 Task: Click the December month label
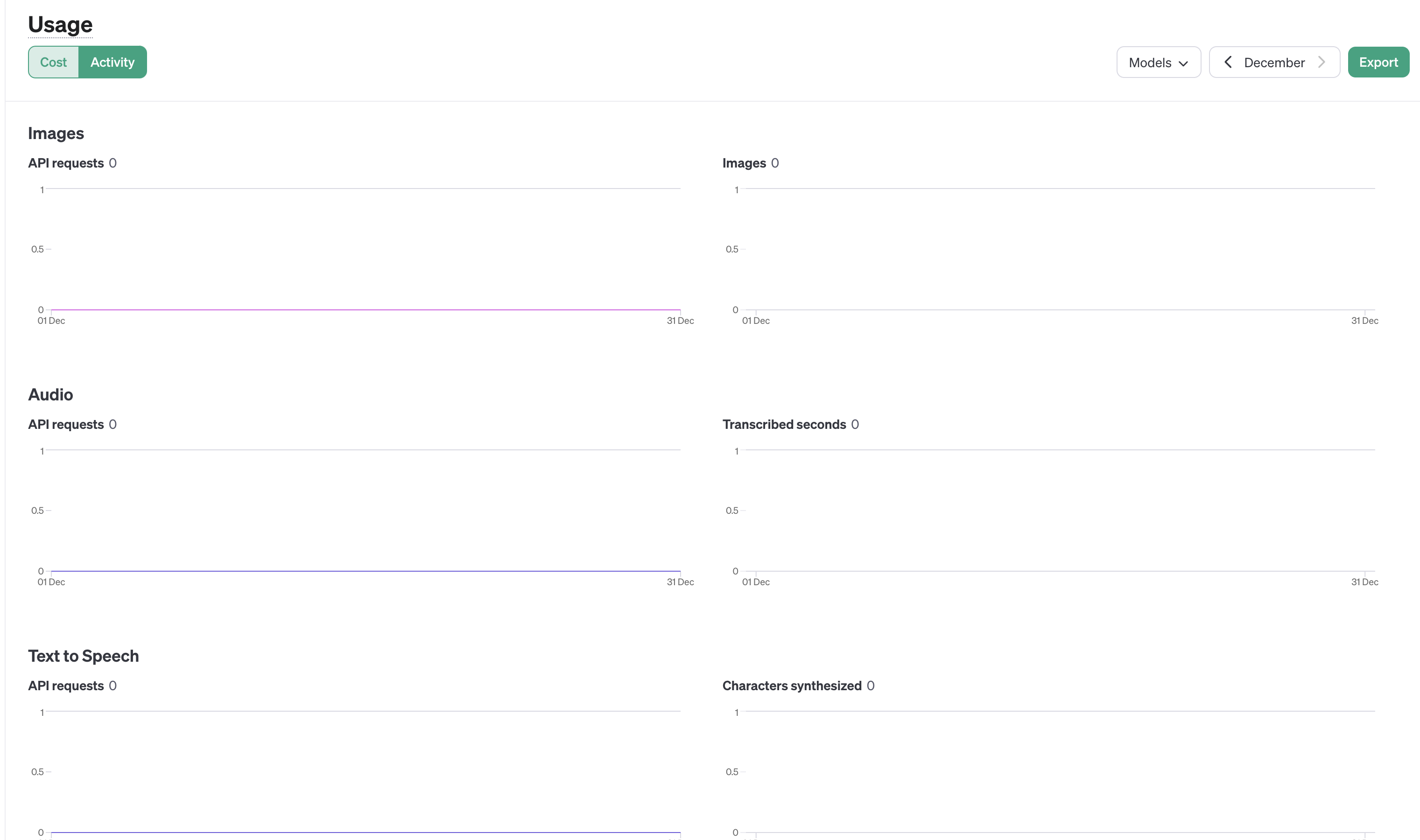pos(1274,63)
